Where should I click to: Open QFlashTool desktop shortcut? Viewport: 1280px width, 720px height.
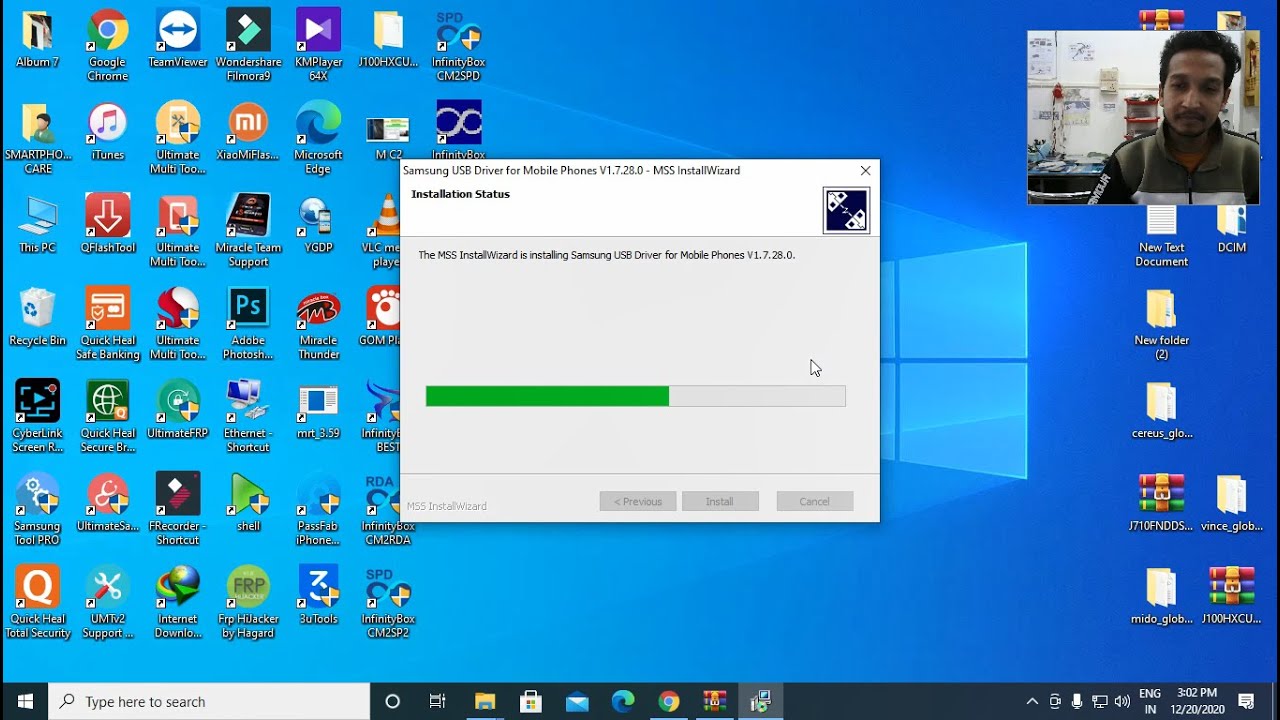click(107, 225)
